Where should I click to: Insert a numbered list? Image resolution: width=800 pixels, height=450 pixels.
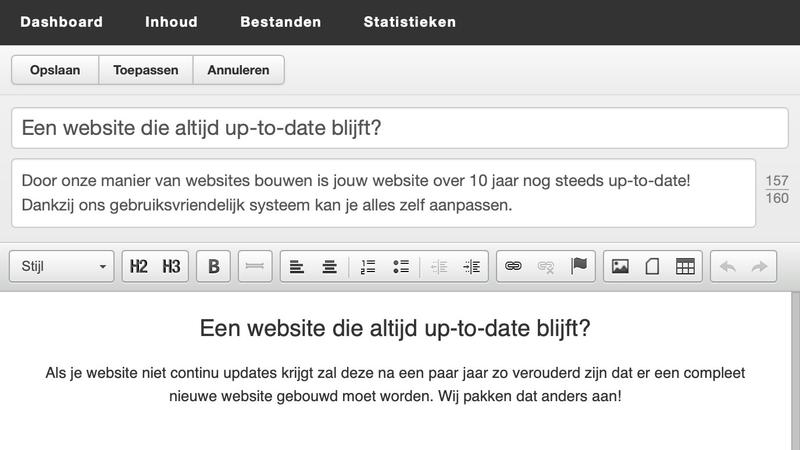point(368,266)
